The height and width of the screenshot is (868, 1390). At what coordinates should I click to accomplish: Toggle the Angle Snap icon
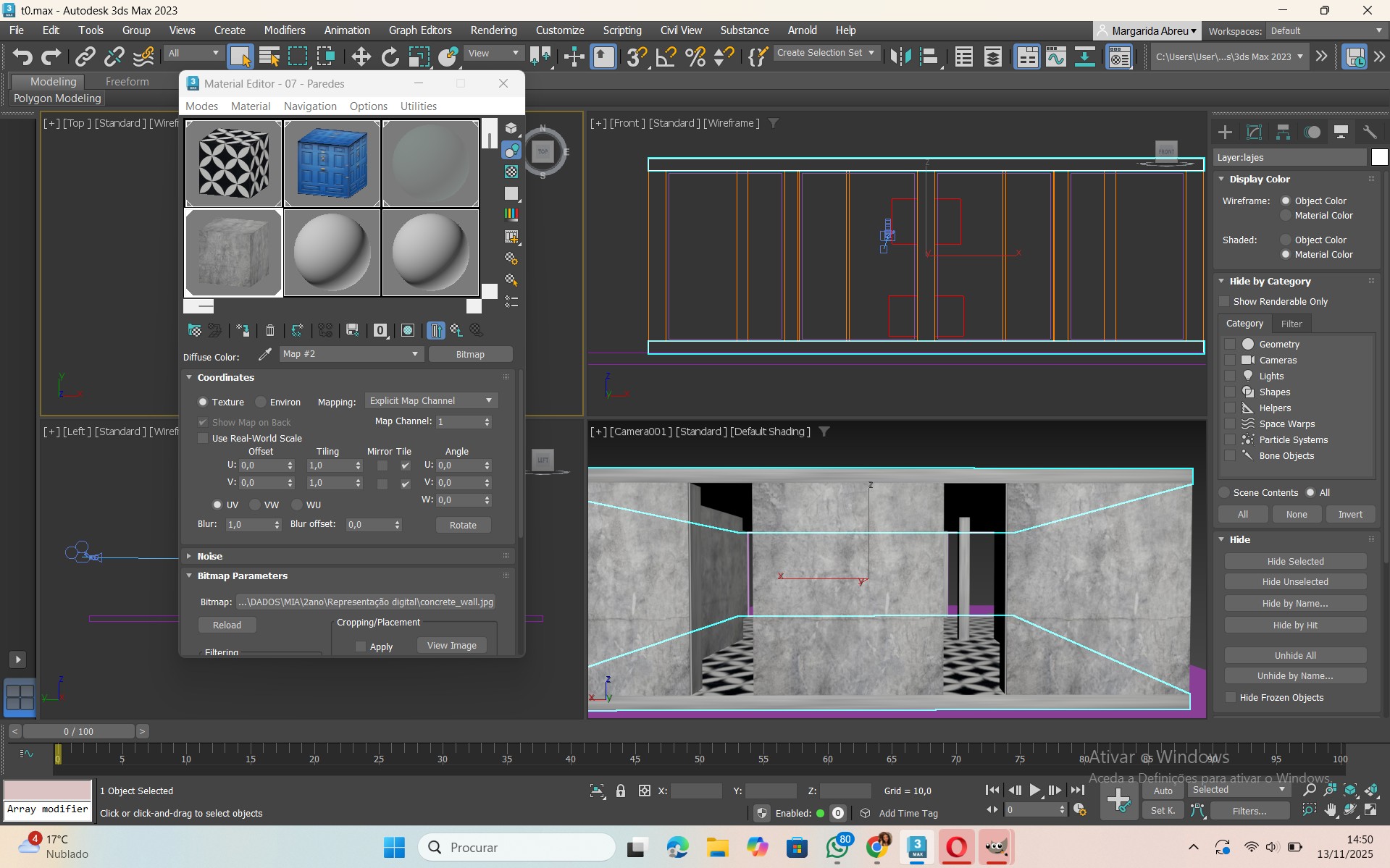666,56
